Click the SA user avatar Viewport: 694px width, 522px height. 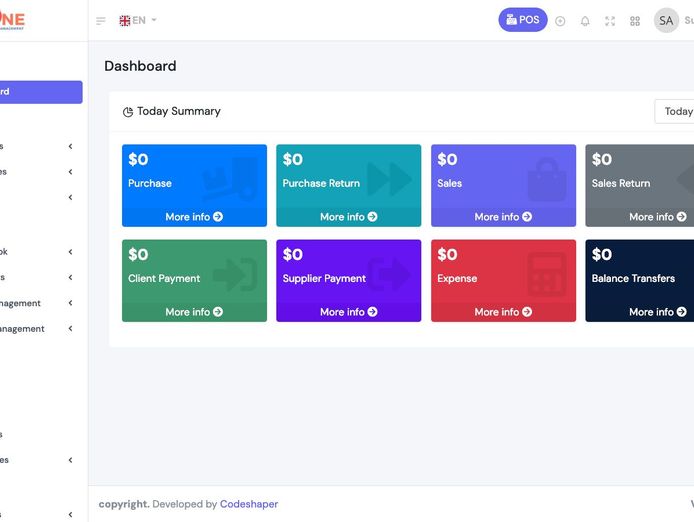[666, 20]
